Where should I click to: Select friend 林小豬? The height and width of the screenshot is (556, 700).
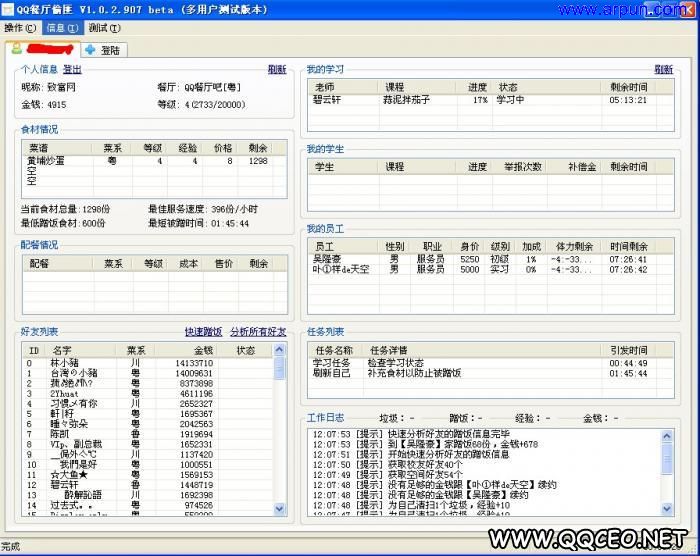click(147, 363)
